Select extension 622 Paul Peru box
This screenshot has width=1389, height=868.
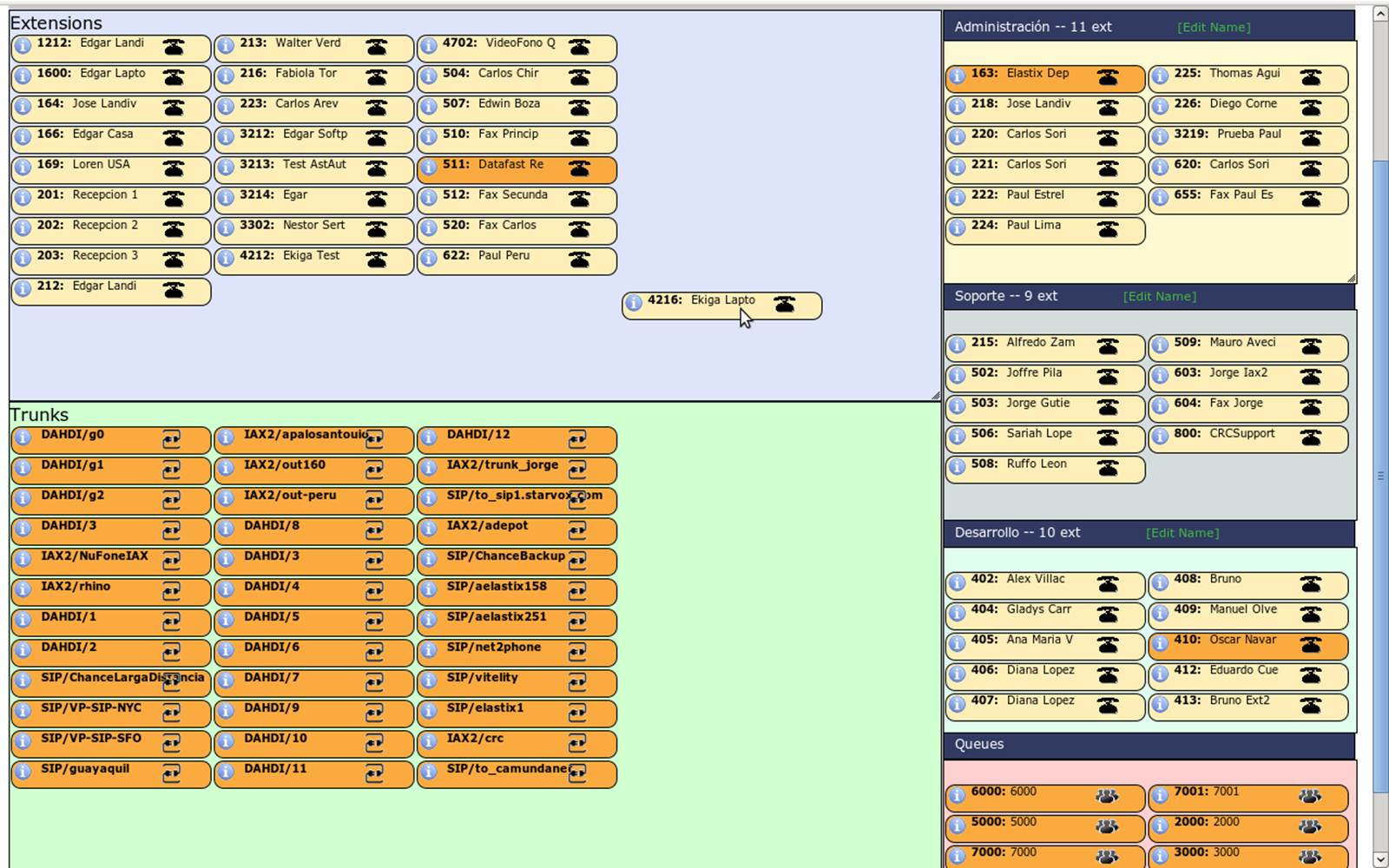pyautogui.click(x=517, y=260)
